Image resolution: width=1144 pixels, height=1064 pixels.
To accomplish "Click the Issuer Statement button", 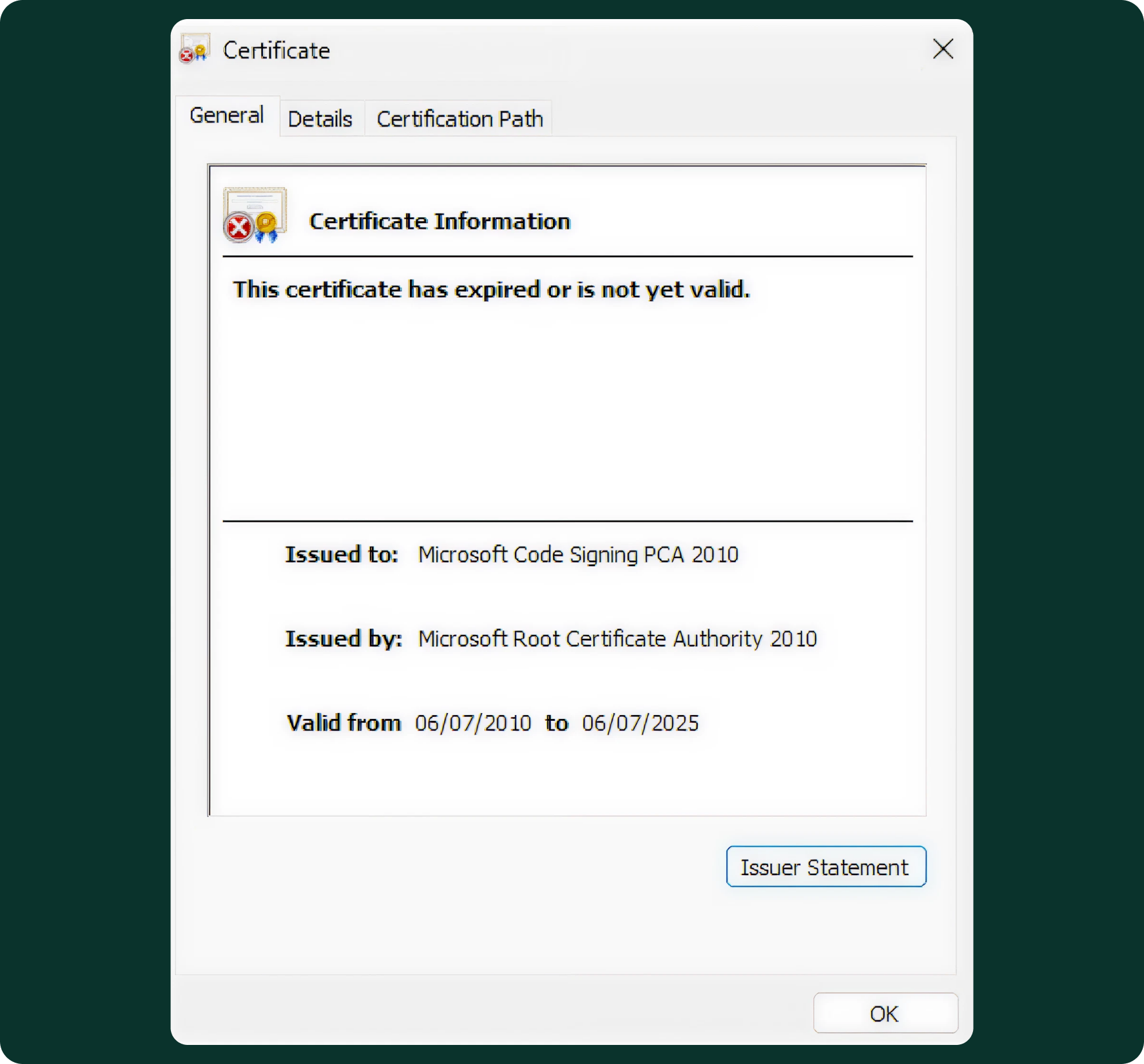I will click(826, 867).
